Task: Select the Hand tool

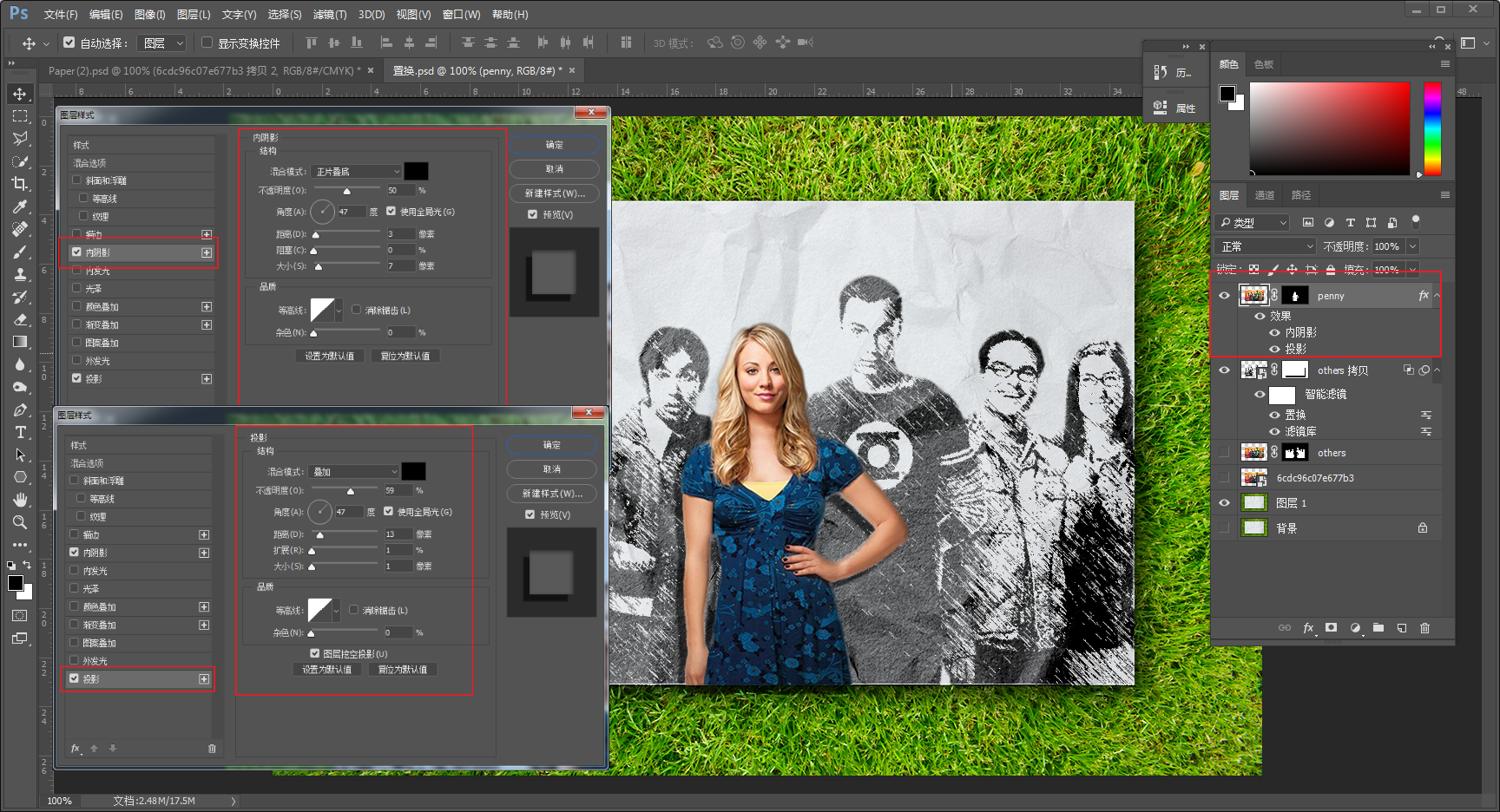Action: [19, 500]
